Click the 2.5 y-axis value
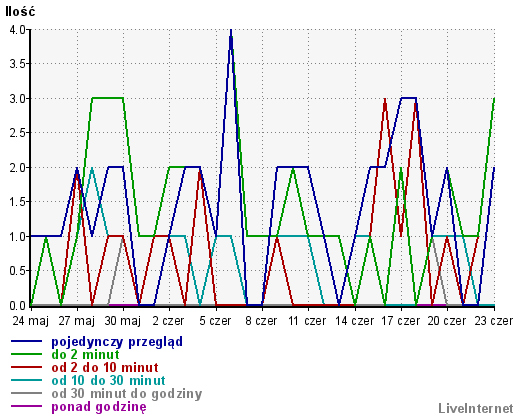Image resolution: width=520 pixels, height=418 pixels. pos(18,133)
